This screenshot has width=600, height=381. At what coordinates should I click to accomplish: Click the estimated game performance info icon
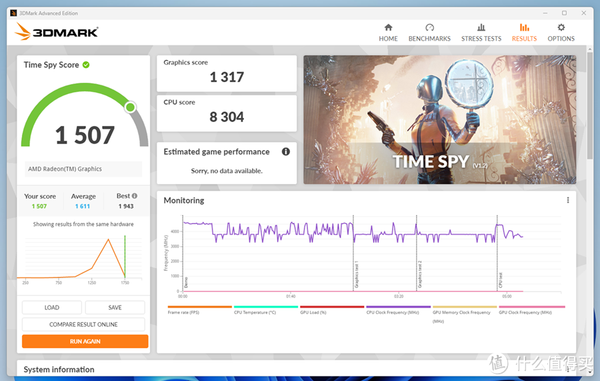coord(286,151)
